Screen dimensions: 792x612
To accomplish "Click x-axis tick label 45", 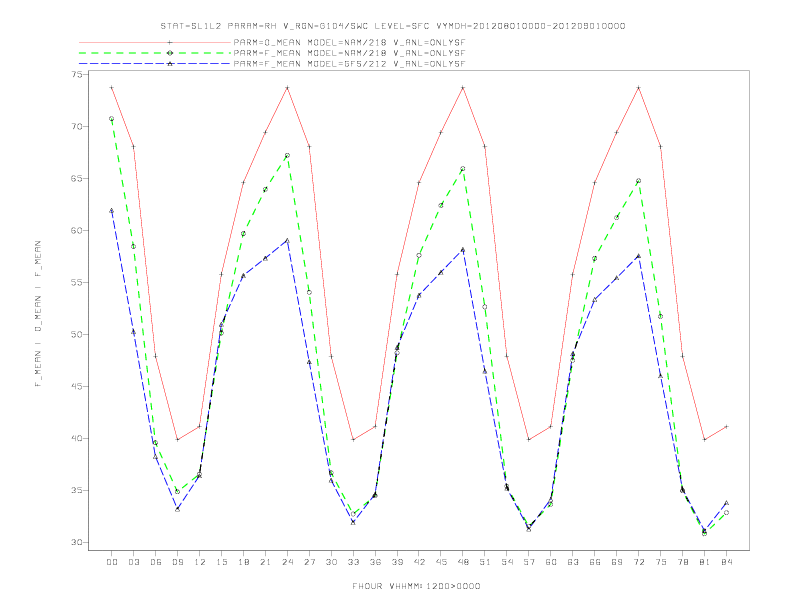I will click(441, 562).
